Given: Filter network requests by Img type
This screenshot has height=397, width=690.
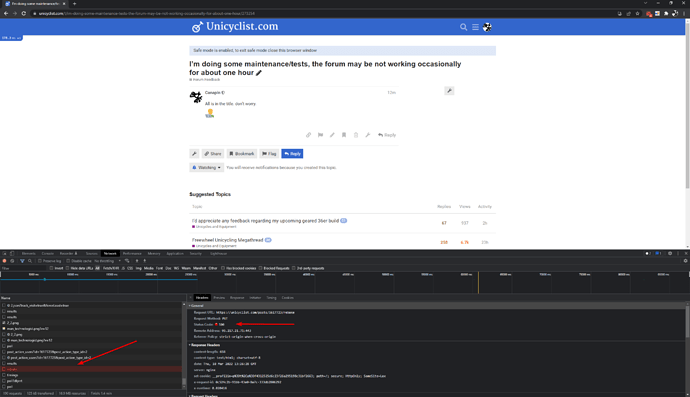Looking at the screenshot, I should [139, 268].
